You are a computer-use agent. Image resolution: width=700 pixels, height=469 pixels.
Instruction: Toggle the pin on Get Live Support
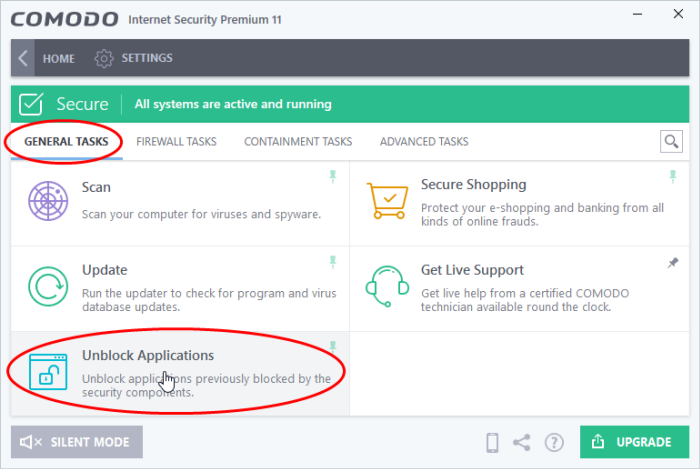pyautogui.click(x=673, y=263)
